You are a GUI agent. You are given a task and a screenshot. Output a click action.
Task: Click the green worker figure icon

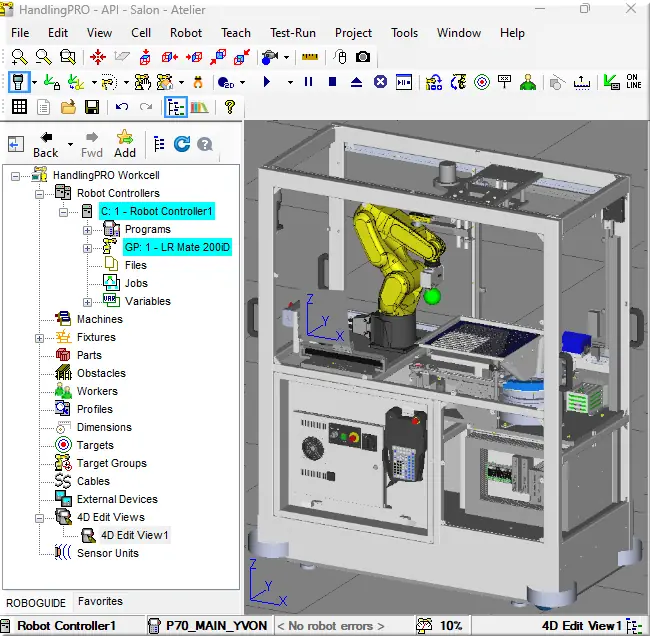528,82
